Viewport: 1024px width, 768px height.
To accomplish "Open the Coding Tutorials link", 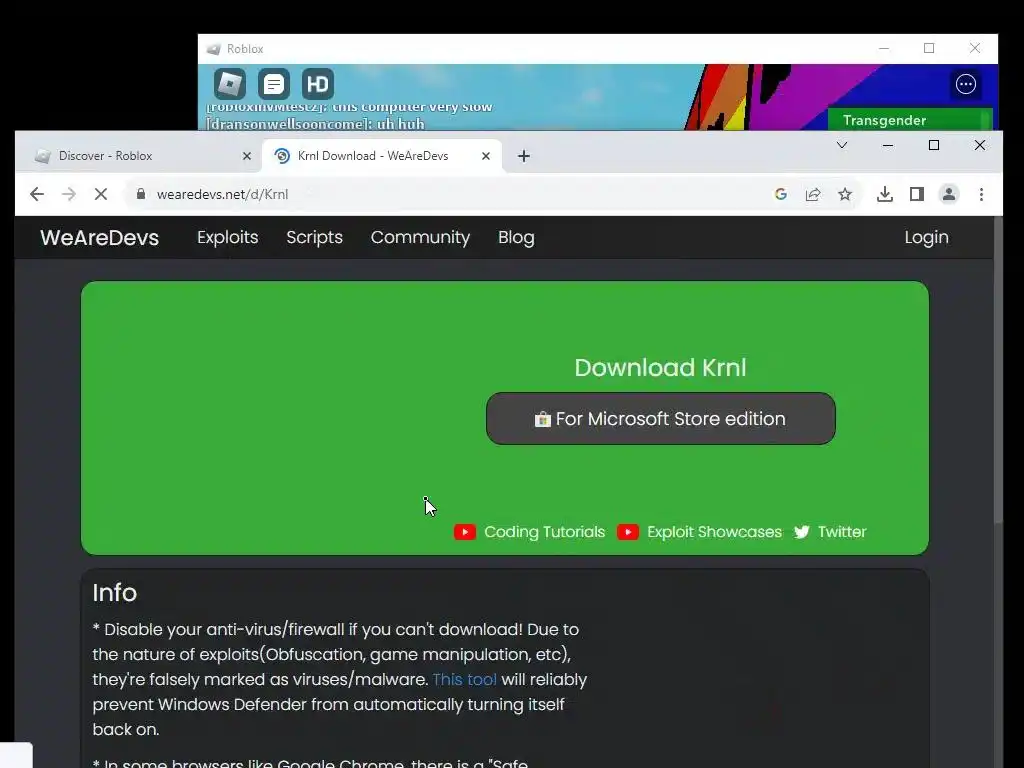I will 545,532.
